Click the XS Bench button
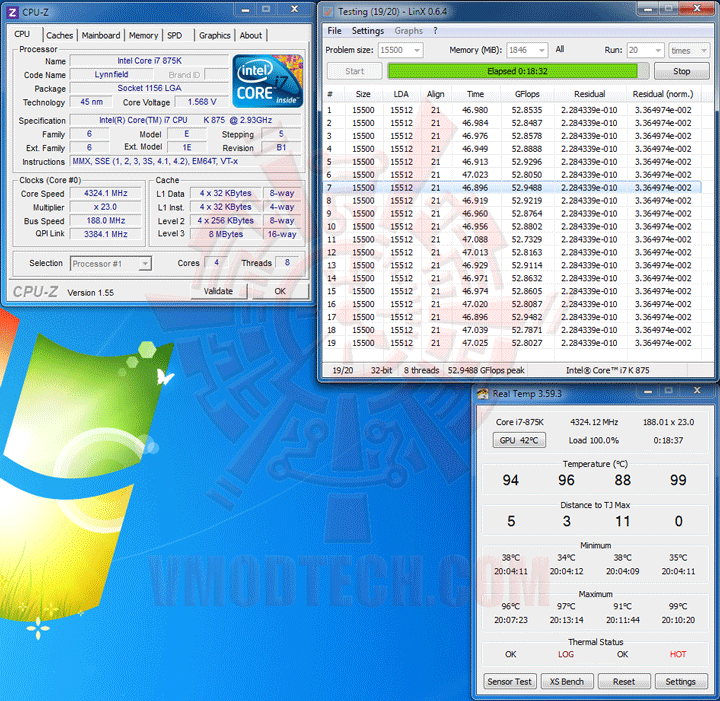The width and height of the screenshot is (720, 701). tap(567, 682)
